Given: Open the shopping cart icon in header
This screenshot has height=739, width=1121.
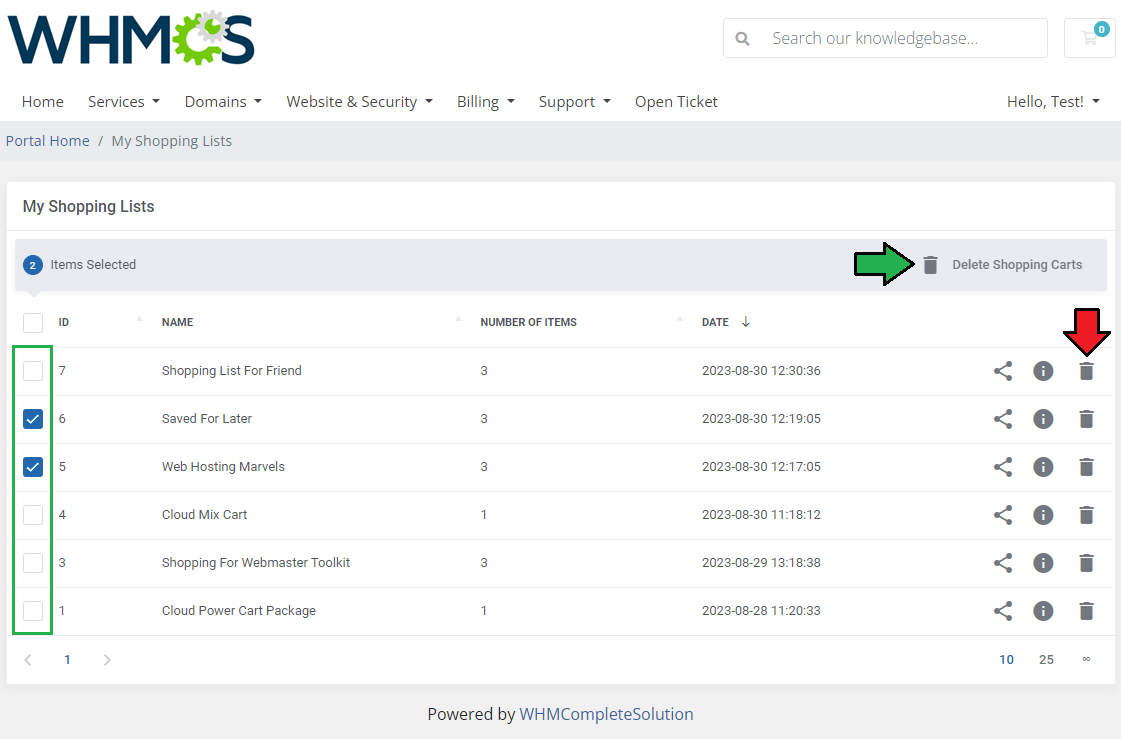Looking at the screenshot, I should click(1090, 38).
